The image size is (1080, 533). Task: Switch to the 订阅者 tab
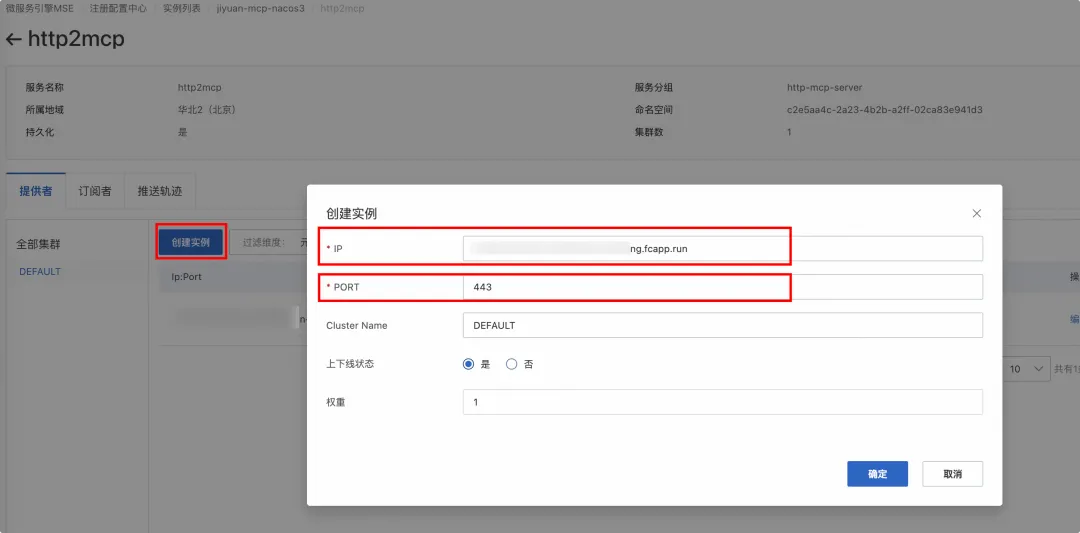(x=95, y=191)
